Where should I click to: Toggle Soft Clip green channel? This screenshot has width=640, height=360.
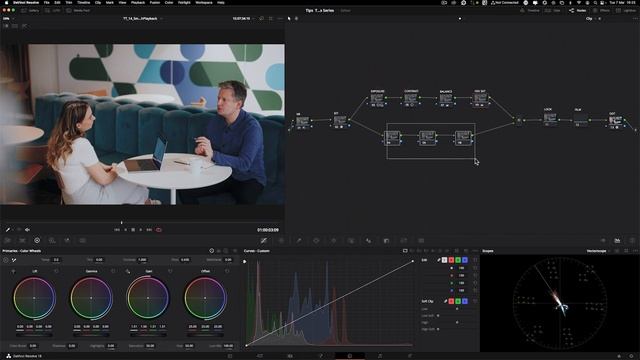458,301
